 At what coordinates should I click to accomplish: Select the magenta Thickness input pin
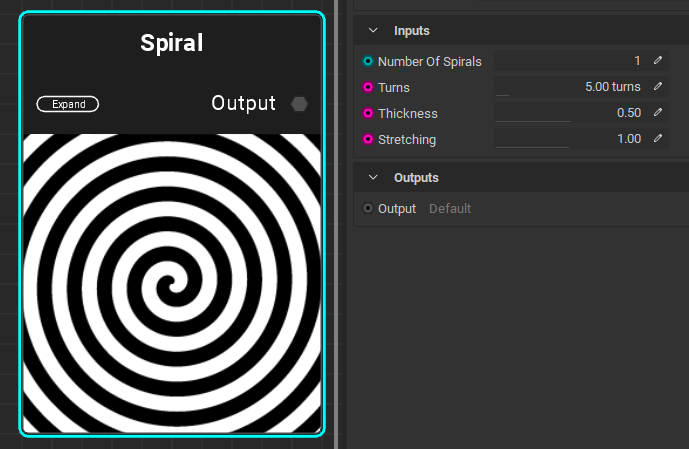[x=368, y=114]
